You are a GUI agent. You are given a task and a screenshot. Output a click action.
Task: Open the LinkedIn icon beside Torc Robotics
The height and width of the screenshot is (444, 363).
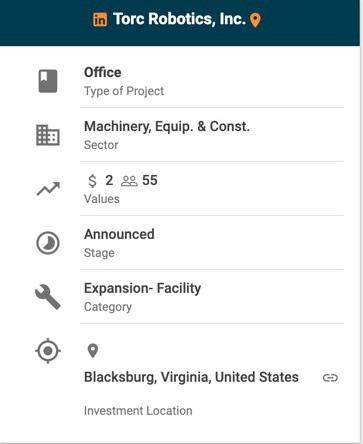tap(100, 20)
